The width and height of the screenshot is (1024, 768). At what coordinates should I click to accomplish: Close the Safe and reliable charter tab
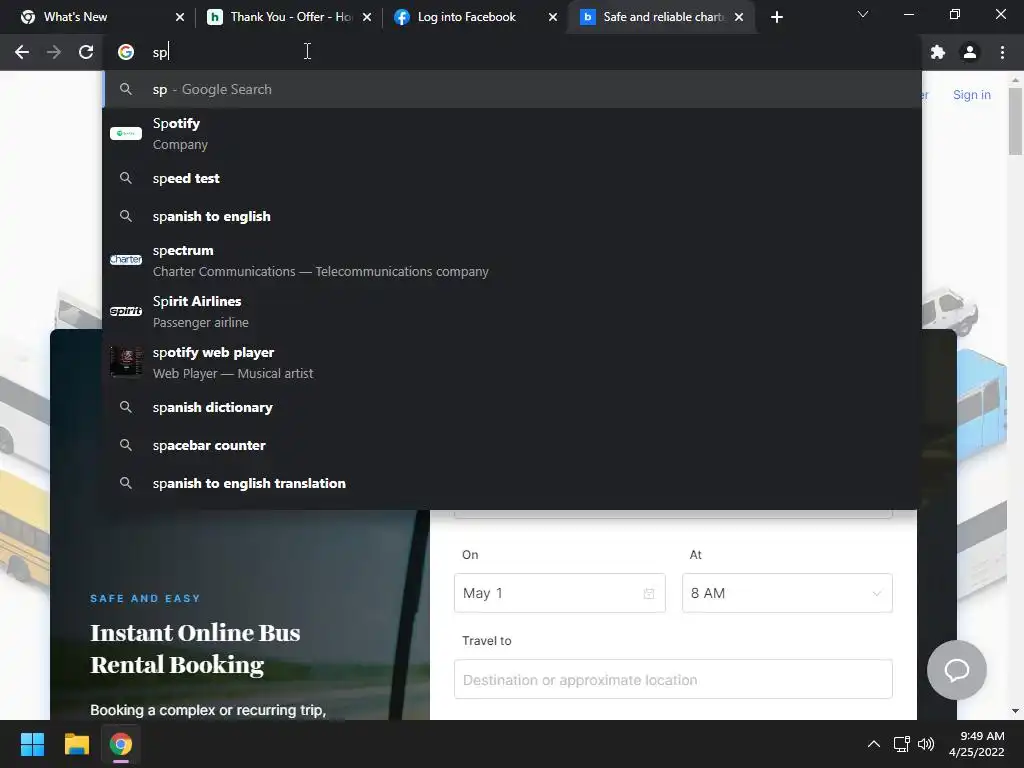(739, 17)
